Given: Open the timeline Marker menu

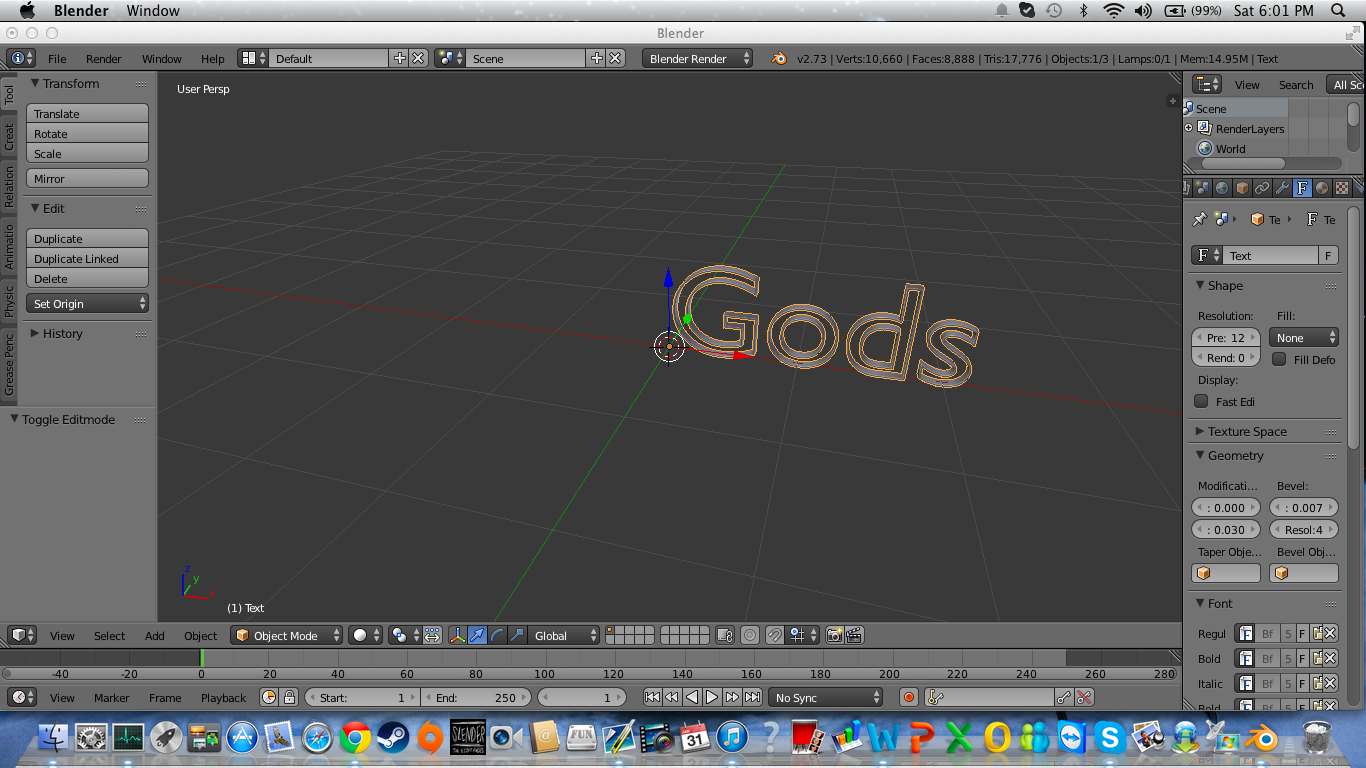Looking at the screenshot, I should coord(112,697).
